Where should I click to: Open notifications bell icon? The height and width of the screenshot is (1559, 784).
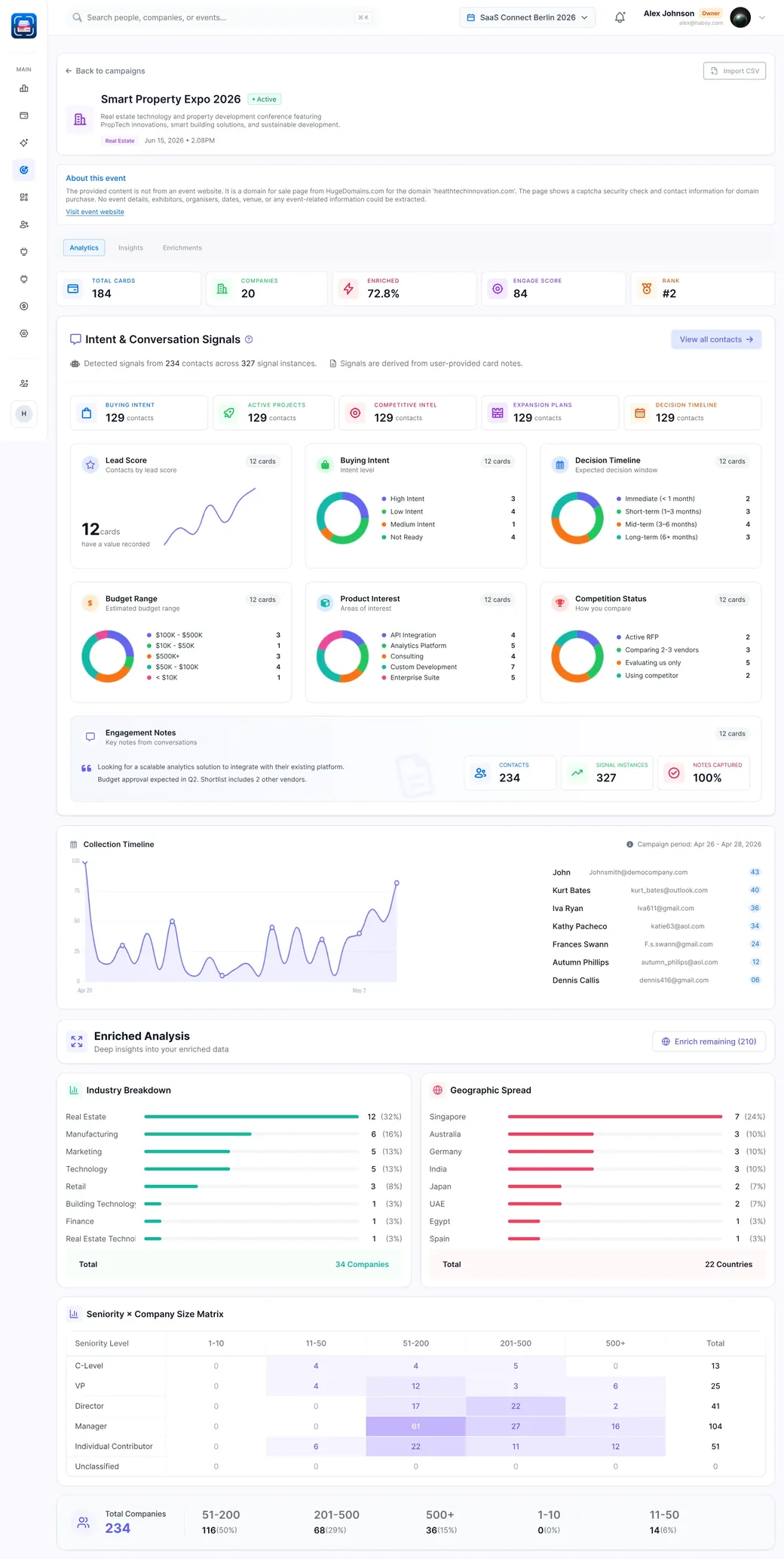pyautogui.click(x=620, y=17)
